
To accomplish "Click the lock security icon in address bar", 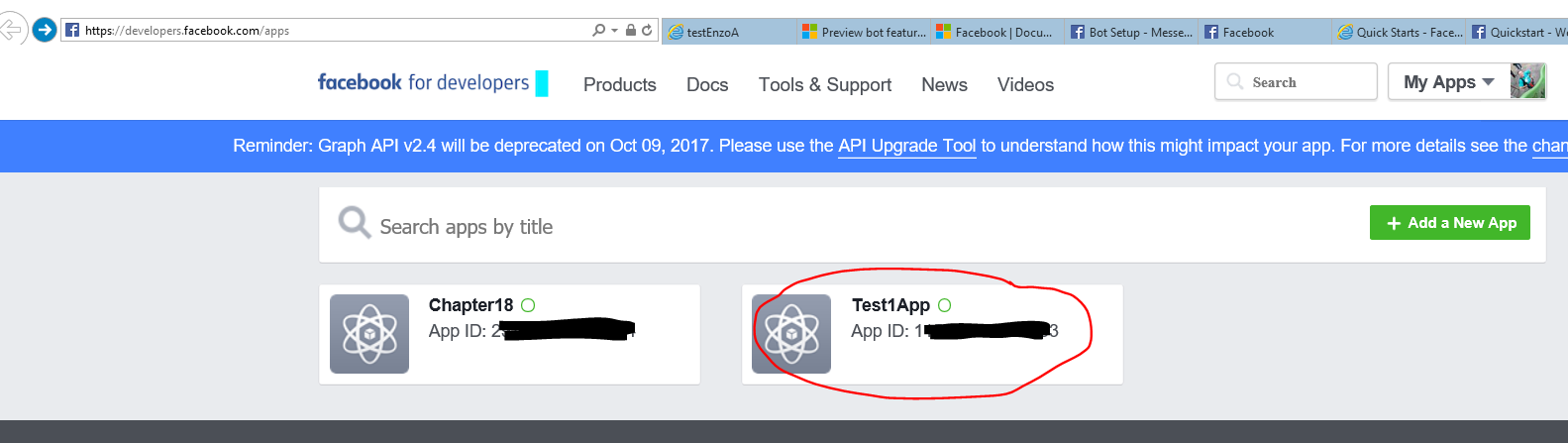I will tap(631, 31).
